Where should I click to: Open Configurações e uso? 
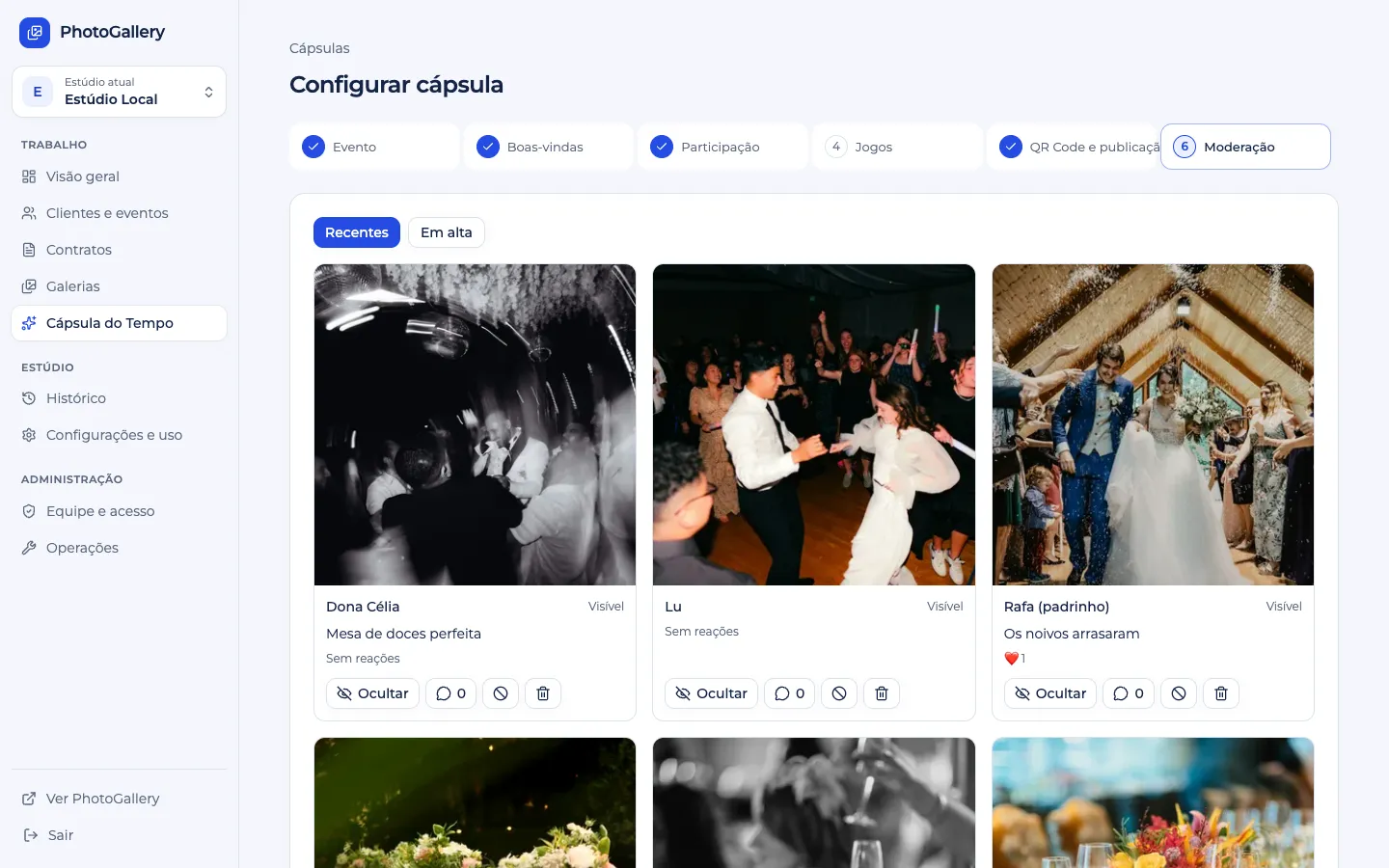[119, 435]
